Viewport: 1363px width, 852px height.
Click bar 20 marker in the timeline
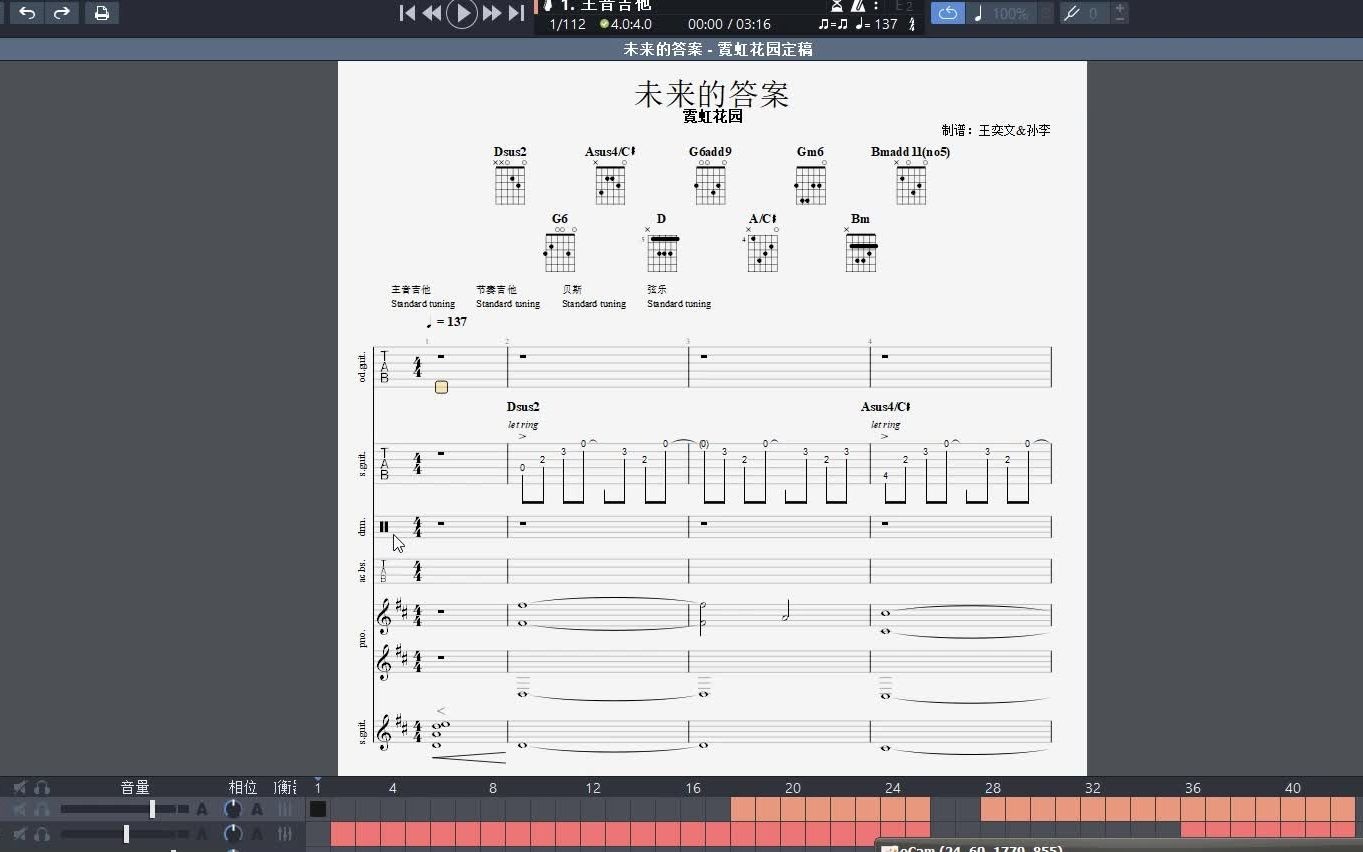(x=793, y=788)
